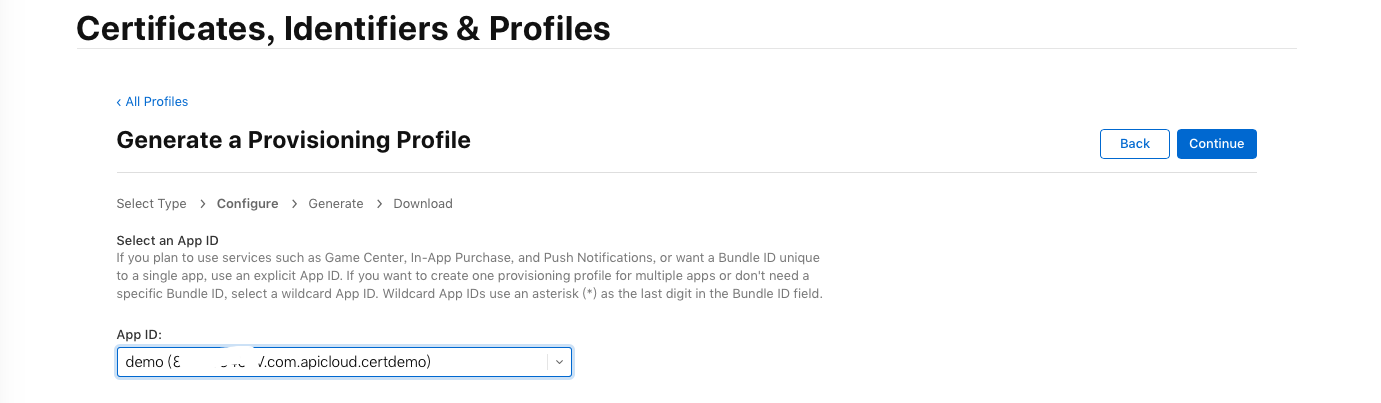This screenshot has width=1381, height=403.
Task: Open the App ID combo box
Action: pyautogui.click(x=344, y=362)
